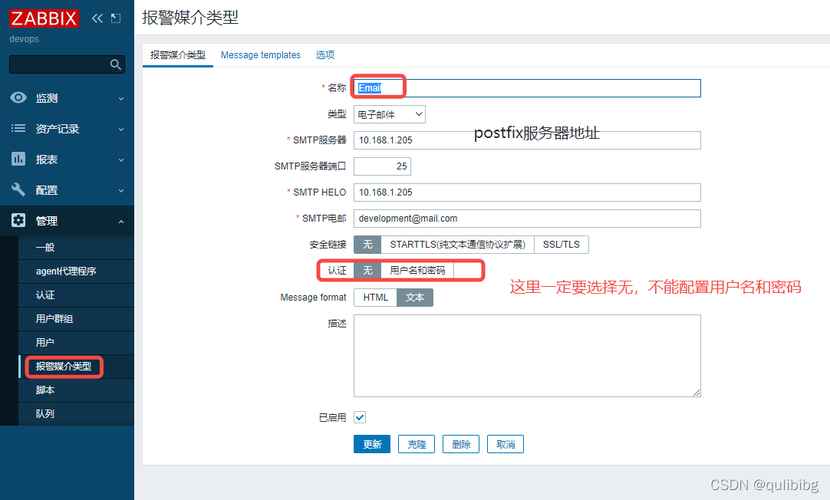Toggle the 已启用 checkbox

coord(360,417)
